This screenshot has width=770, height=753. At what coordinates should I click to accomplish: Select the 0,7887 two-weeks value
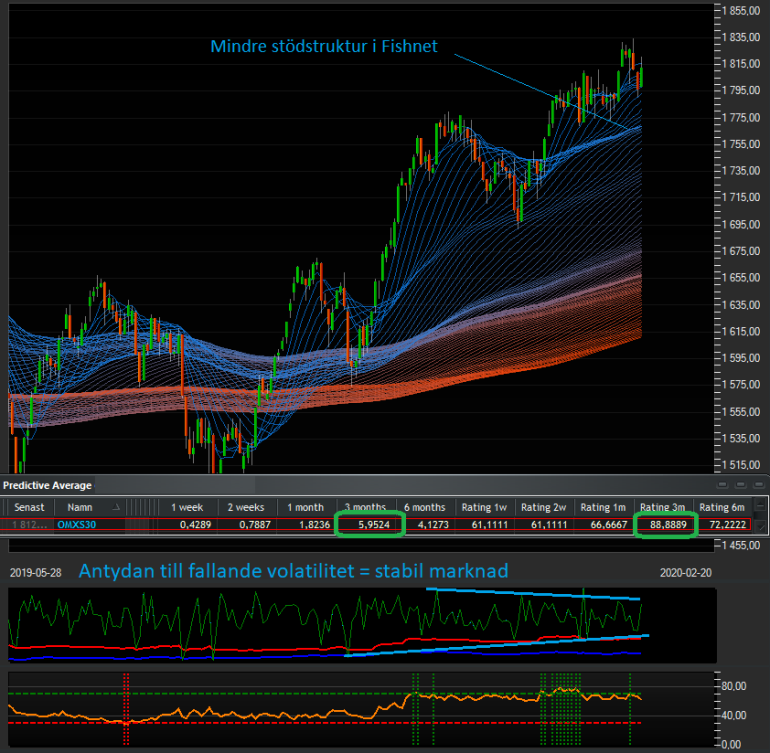click(255, 525)
